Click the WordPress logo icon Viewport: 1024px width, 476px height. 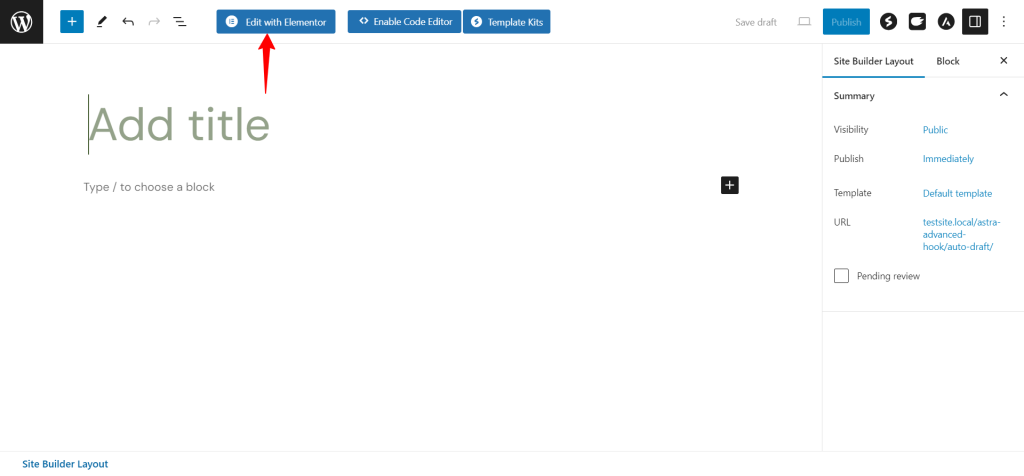22,22
